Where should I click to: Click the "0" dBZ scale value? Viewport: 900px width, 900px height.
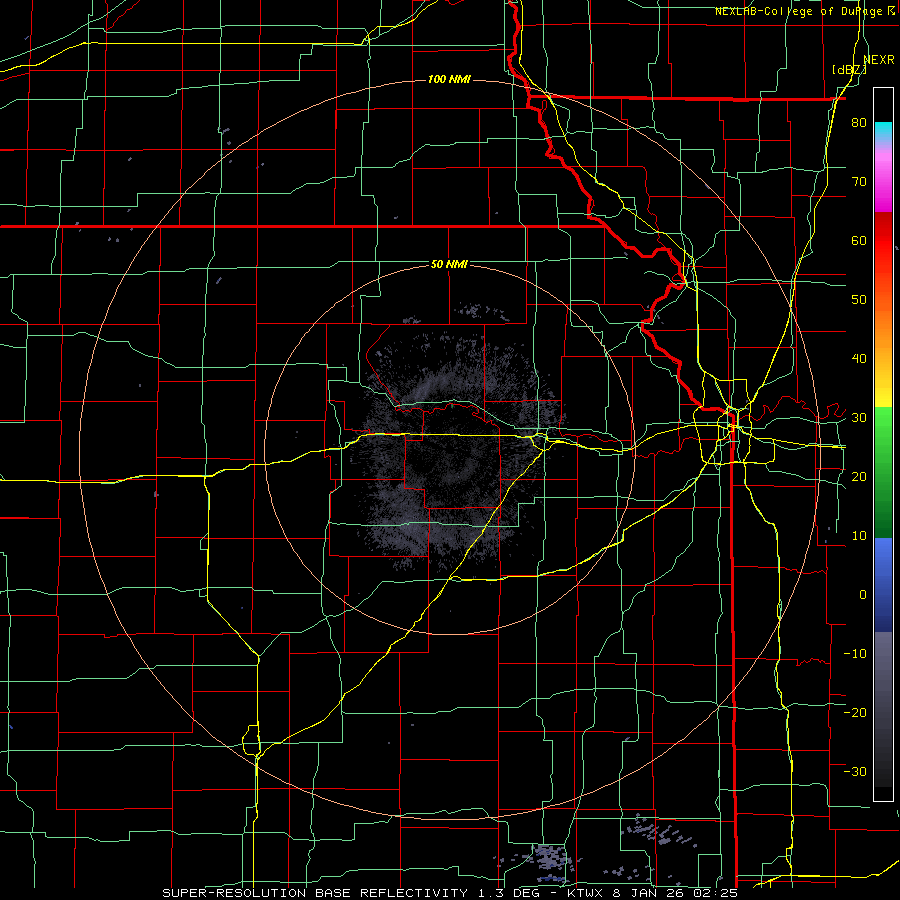pos(863,595)
